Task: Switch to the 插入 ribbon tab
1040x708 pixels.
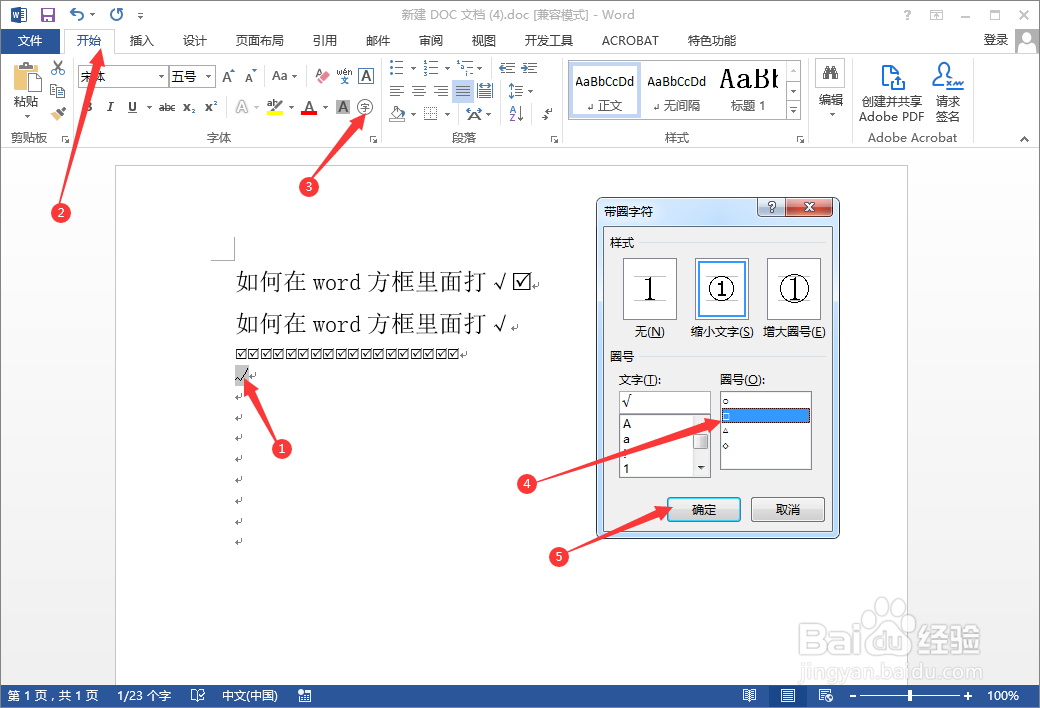Action: click(x=141, y=40)
